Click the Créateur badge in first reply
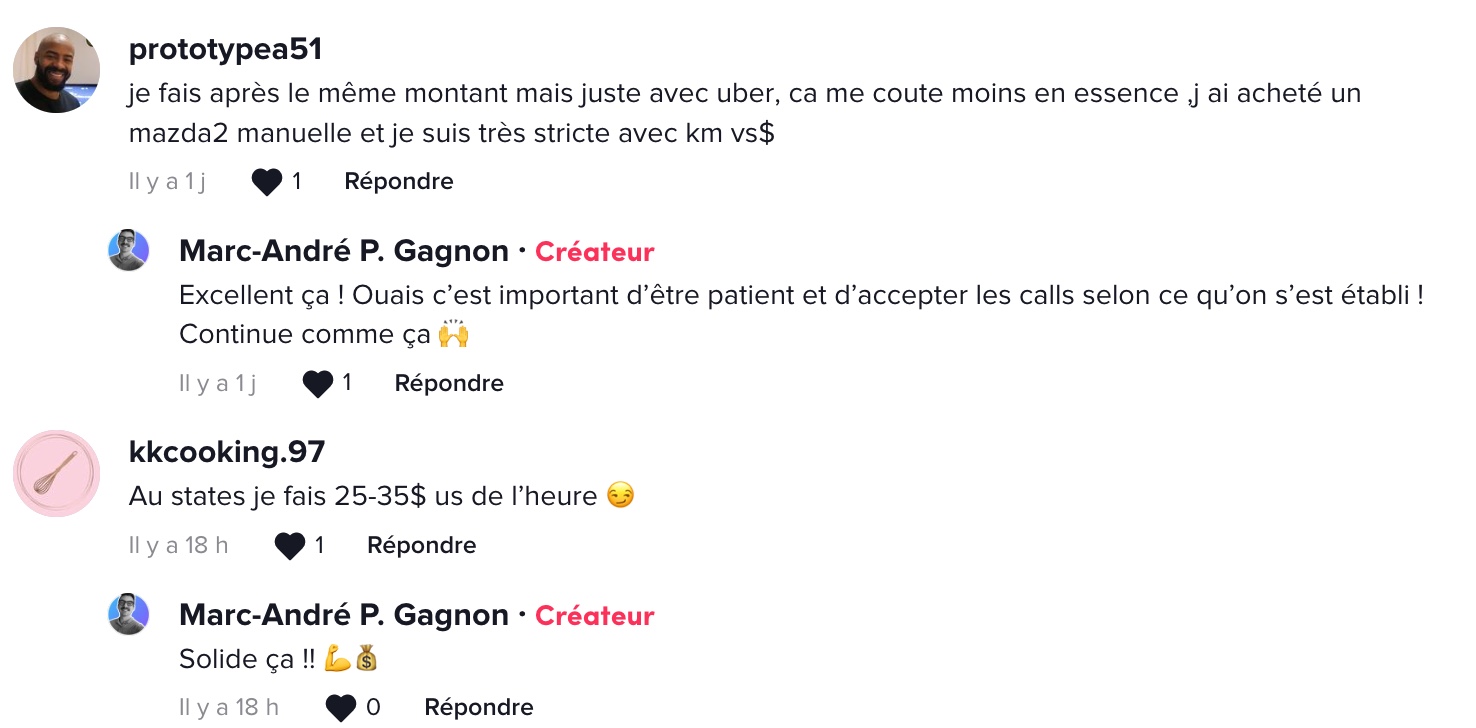 (x=595, y=252)
